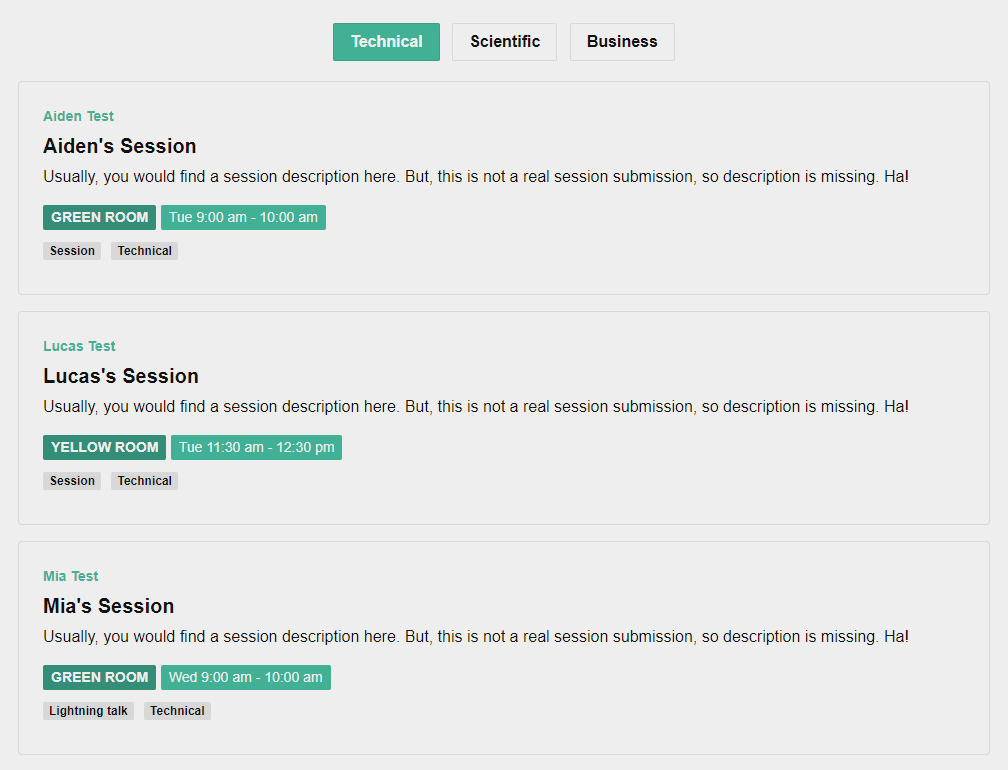Open the Lucas's Session title
Viewport: 1008px width, 770px height.
point(120,376)
